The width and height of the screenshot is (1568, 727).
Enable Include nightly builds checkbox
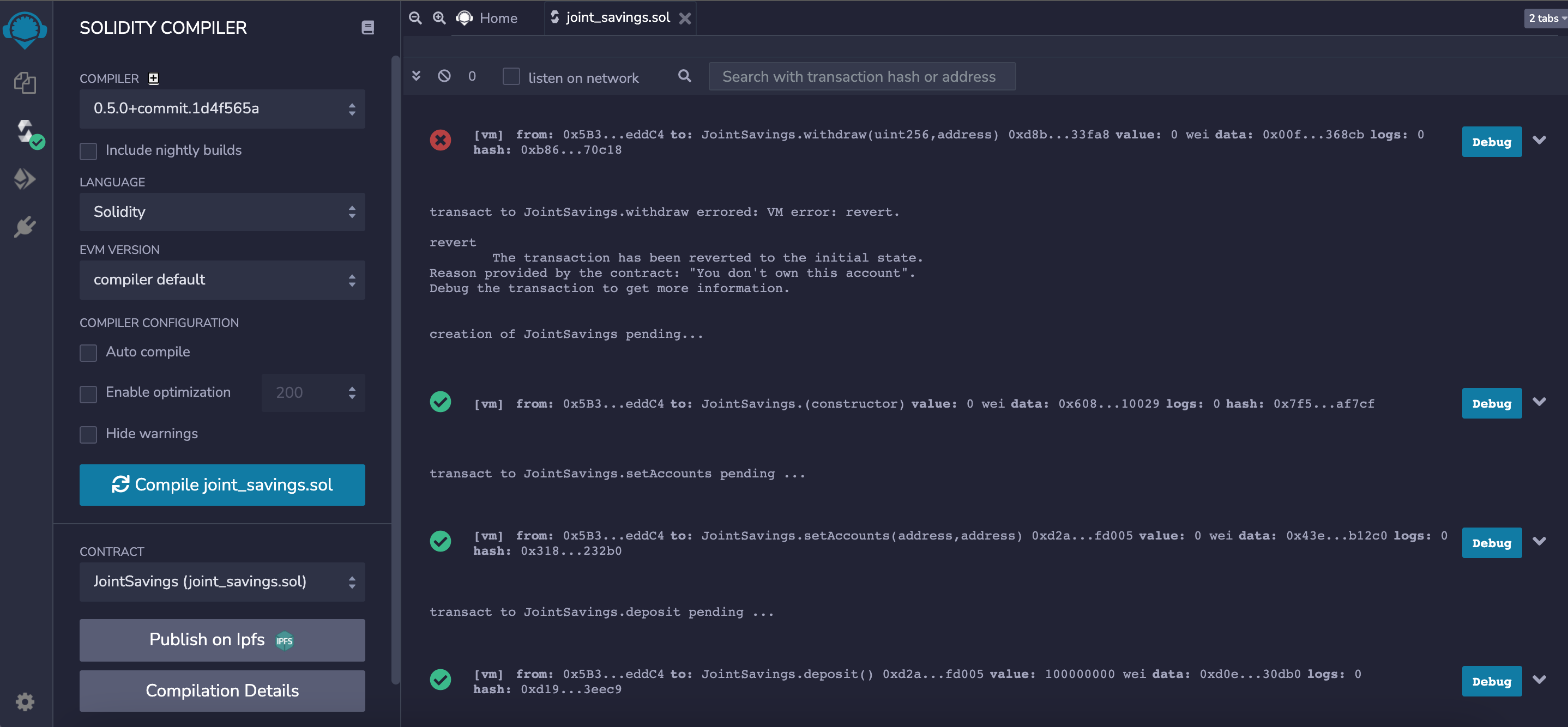(88, 151)
